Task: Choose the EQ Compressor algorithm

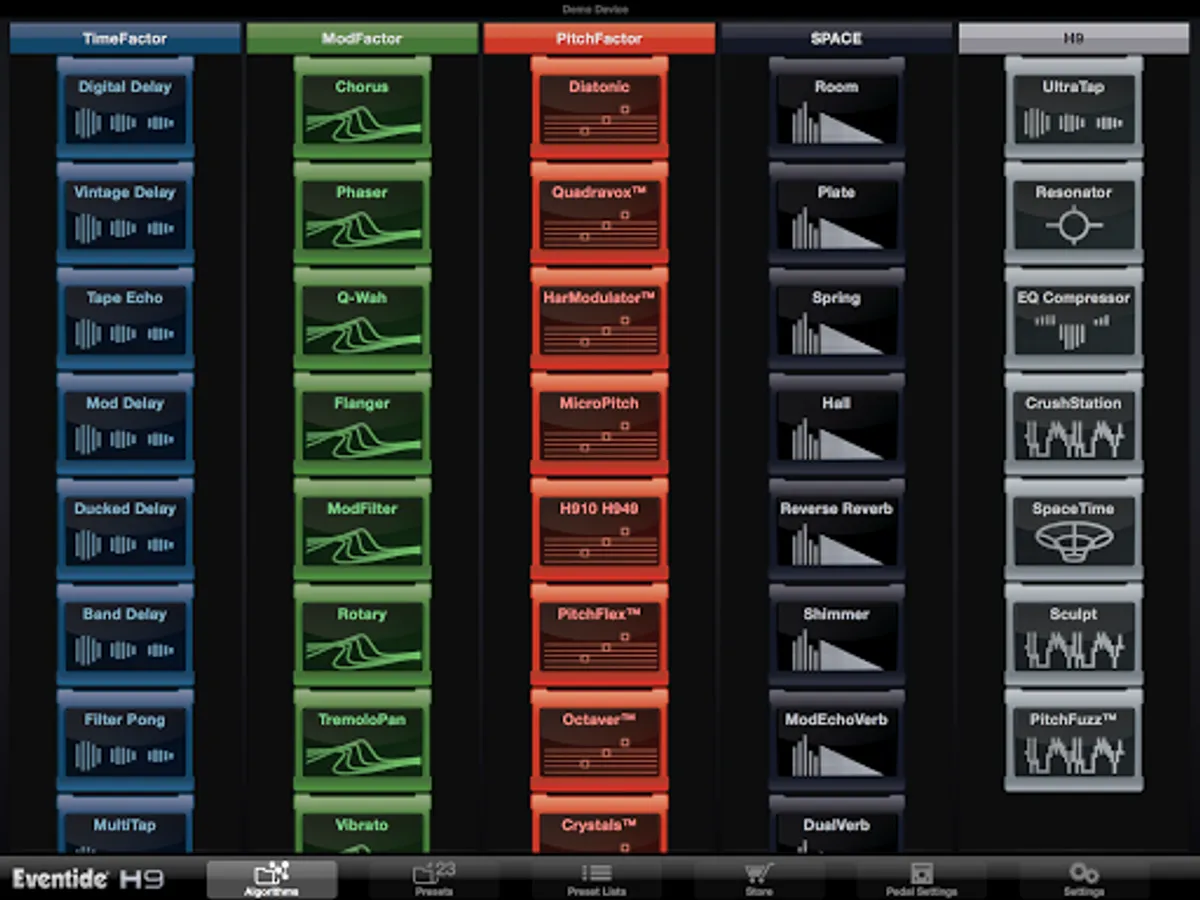Action: click(1073, 319)
